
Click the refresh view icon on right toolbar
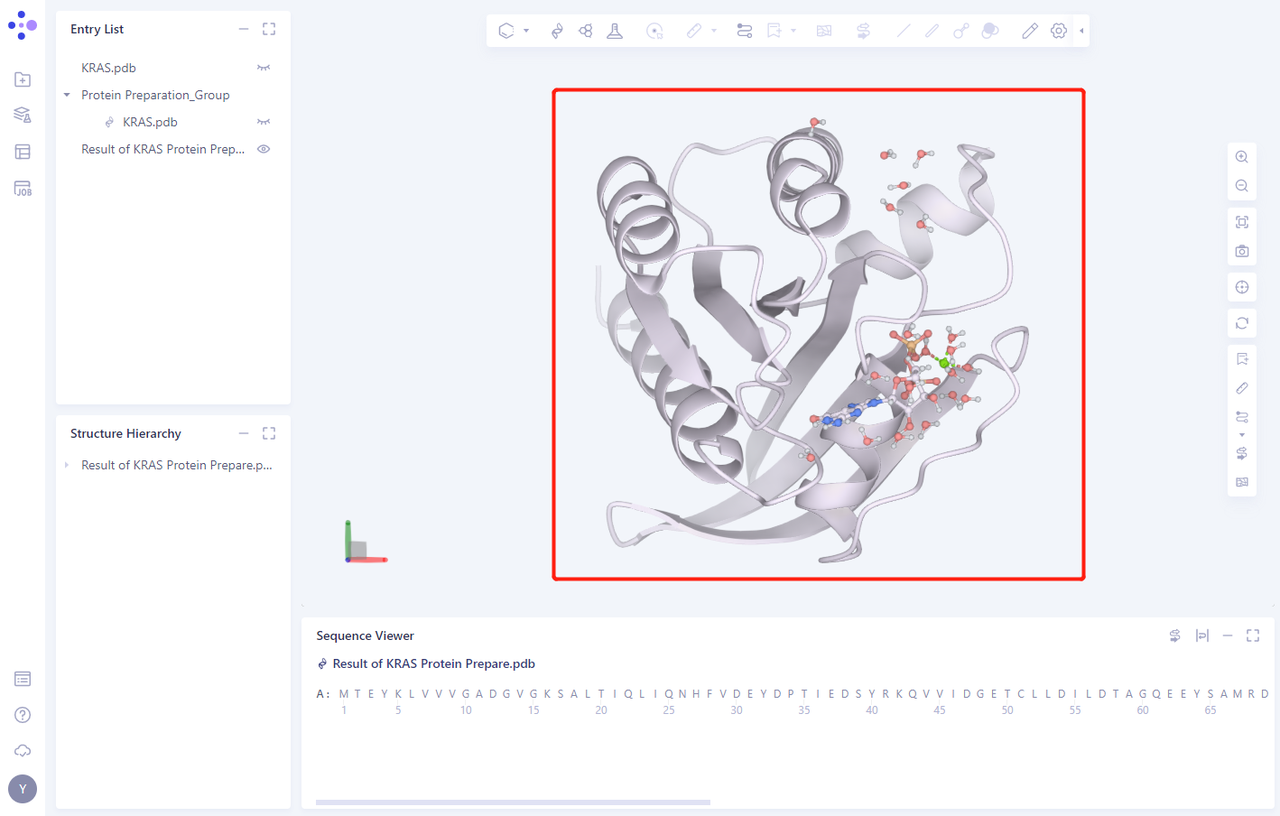1242,323
